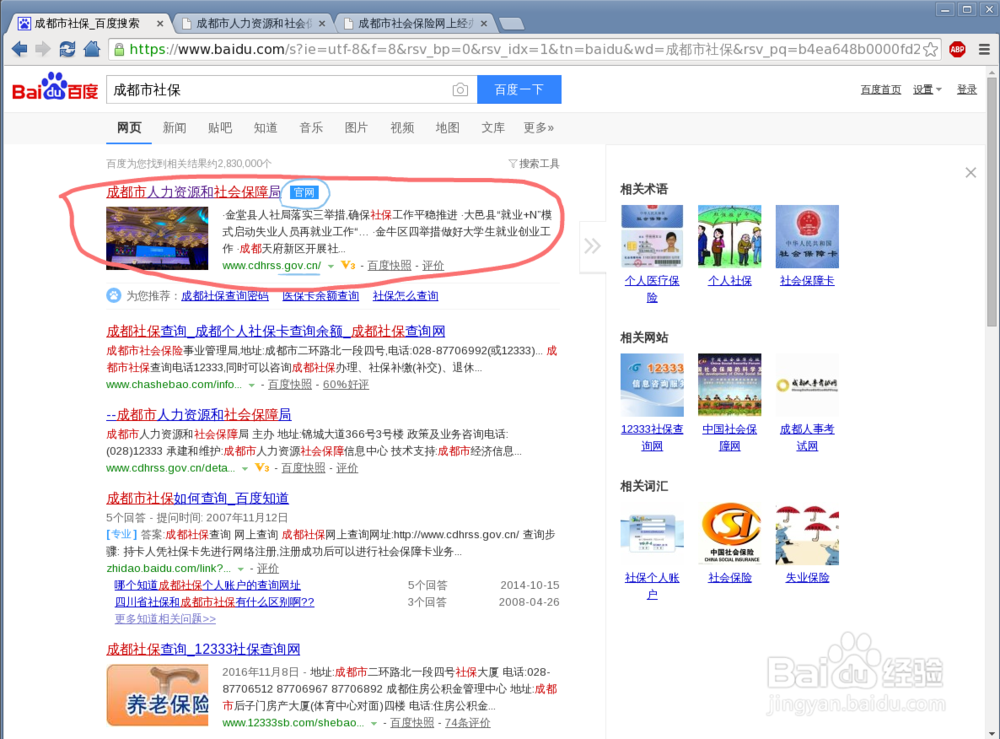Expand dropdown arrow after www.cdhrss.gov.cn/
1000x739 pixels.
[x=330, y=266]
